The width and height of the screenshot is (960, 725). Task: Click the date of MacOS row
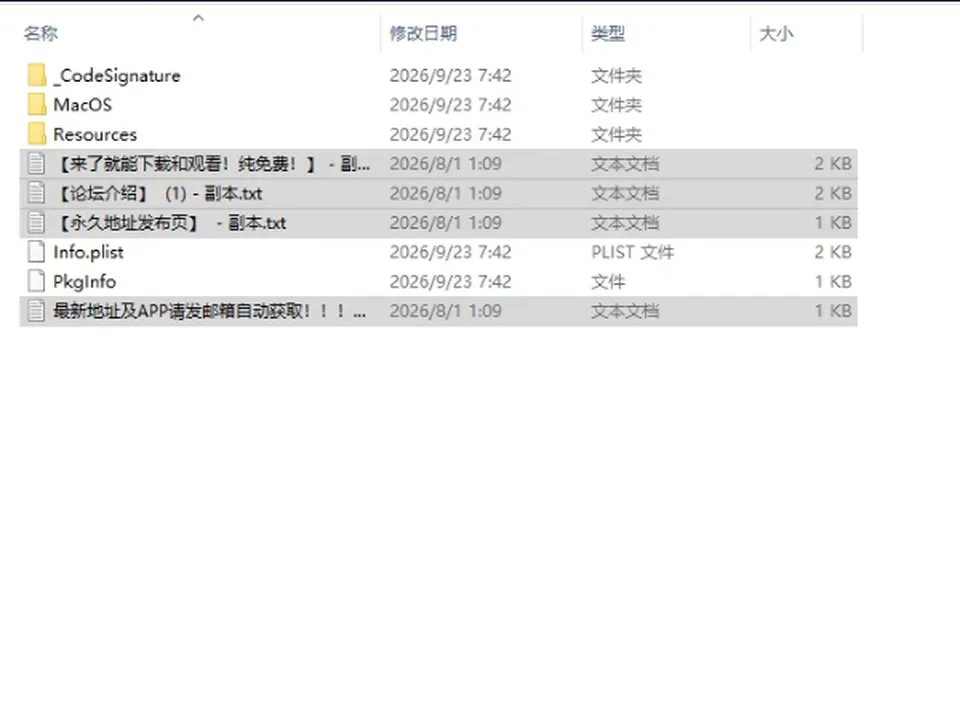click(x=450, y=105)
